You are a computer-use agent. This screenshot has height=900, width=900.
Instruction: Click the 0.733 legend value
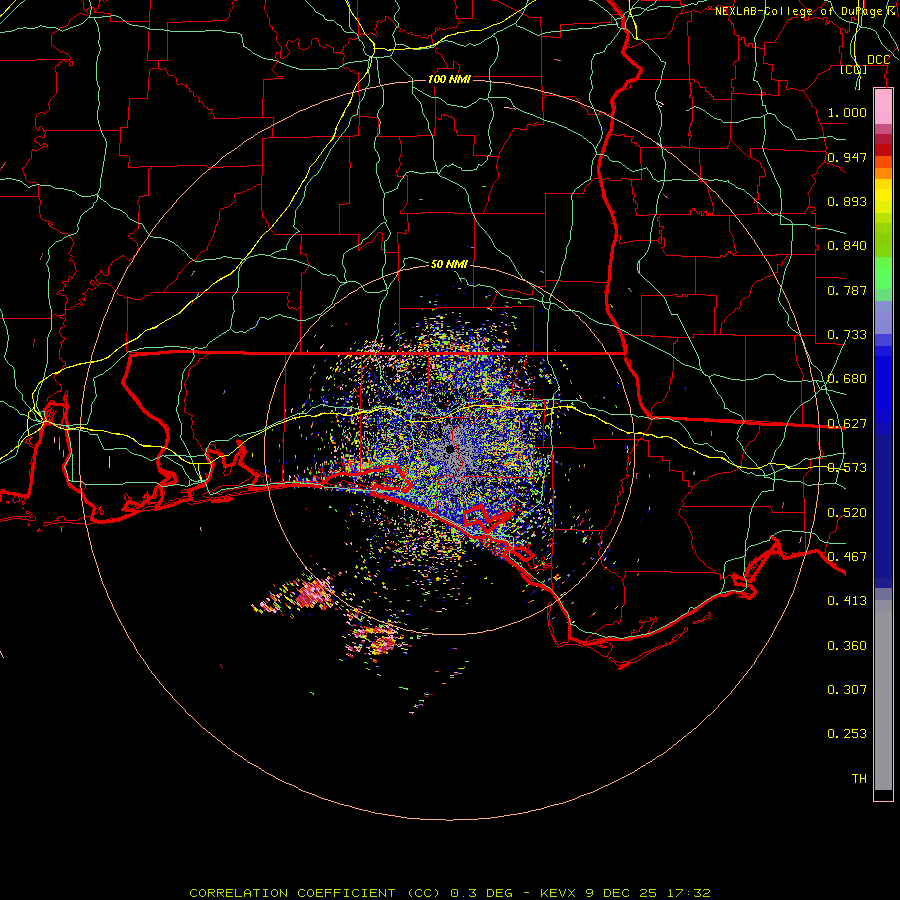[x=847, y=335]
